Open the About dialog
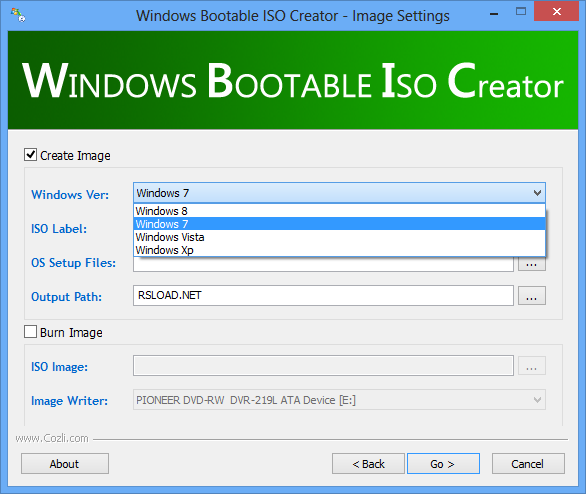The width and height of the screenshot is (586, 494). tap(65, 464)
